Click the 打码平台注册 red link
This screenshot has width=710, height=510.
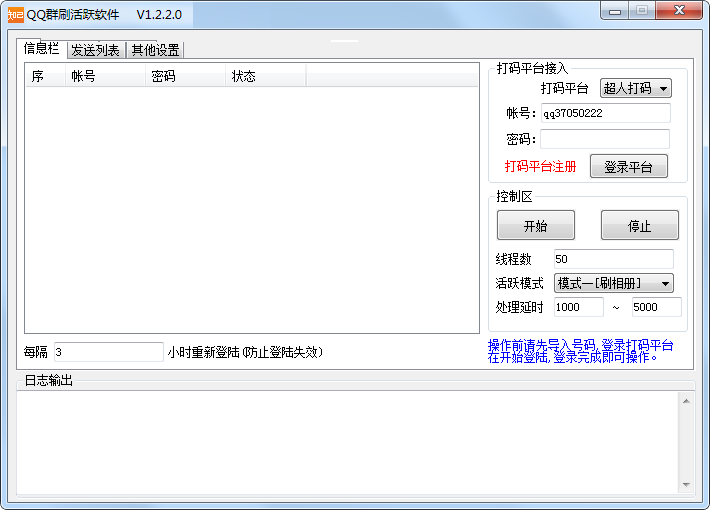coord(540,167)
